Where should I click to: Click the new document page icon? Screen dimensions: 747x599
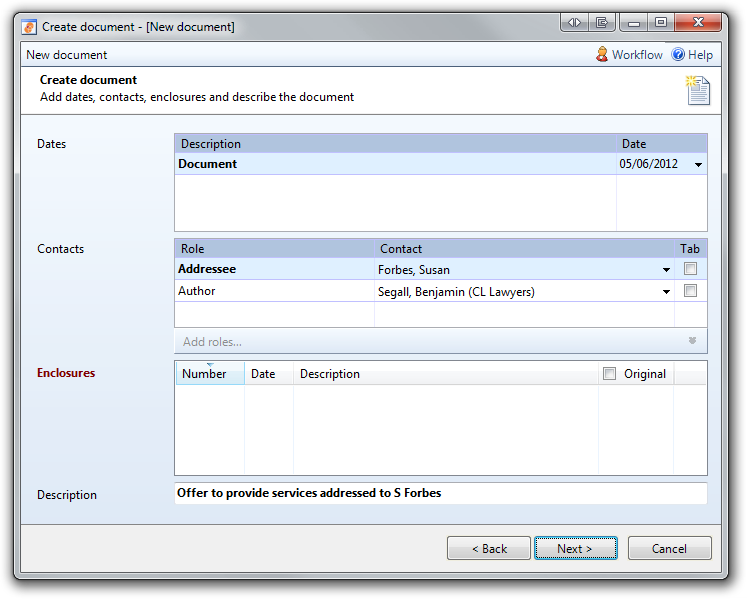pyautogui.click(x=698, y=90)
